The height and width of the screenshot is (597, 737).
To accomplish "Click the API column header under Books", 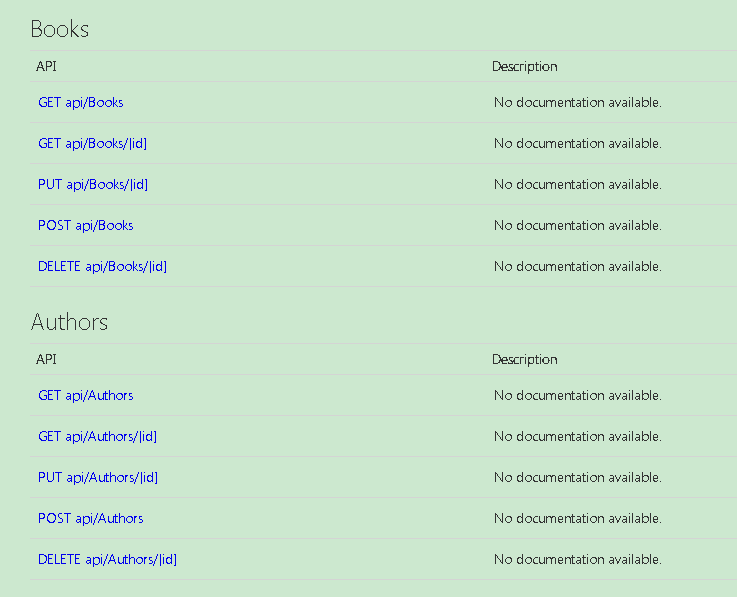I will (46, 66).
